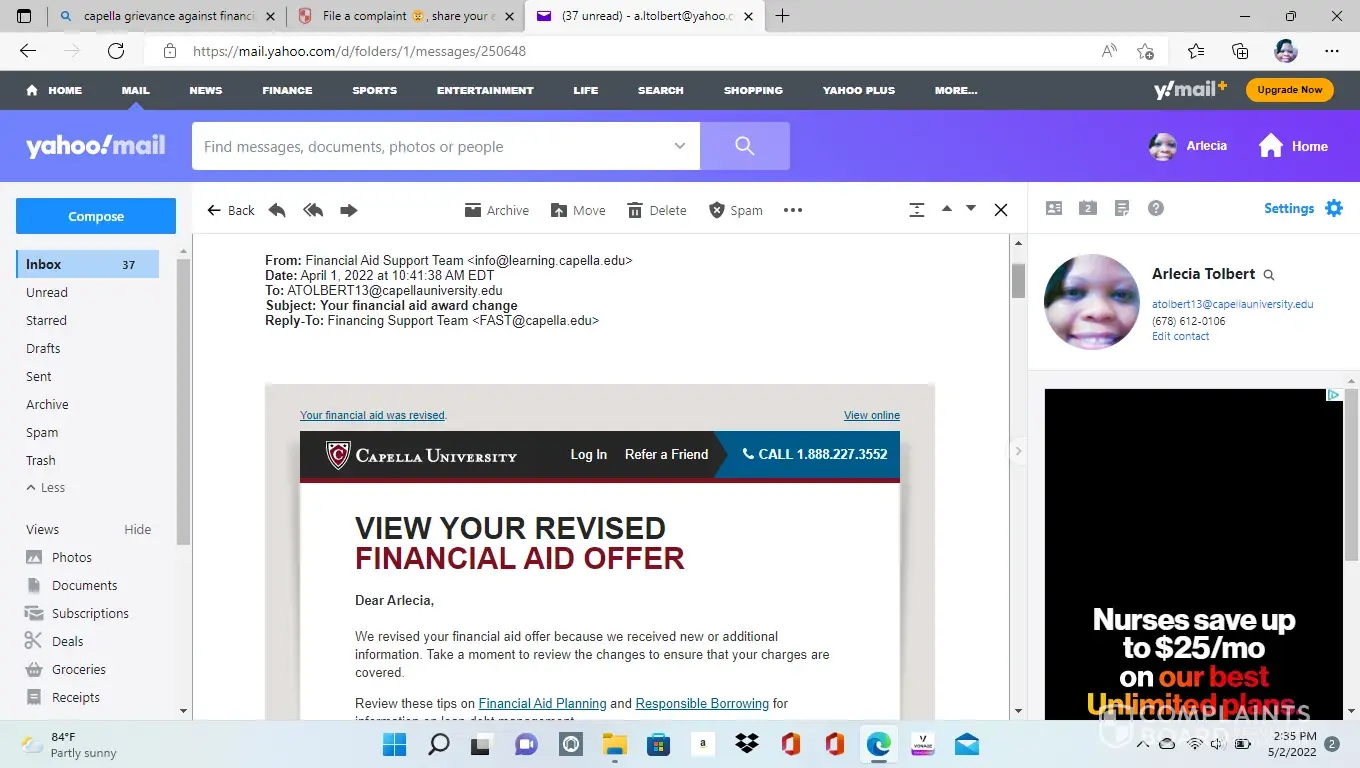The width and height of the screenshot is (1360, 768).
Task: Expand the MORE... navigation menu
Action: pyautogui.click(x=956, y=90)
